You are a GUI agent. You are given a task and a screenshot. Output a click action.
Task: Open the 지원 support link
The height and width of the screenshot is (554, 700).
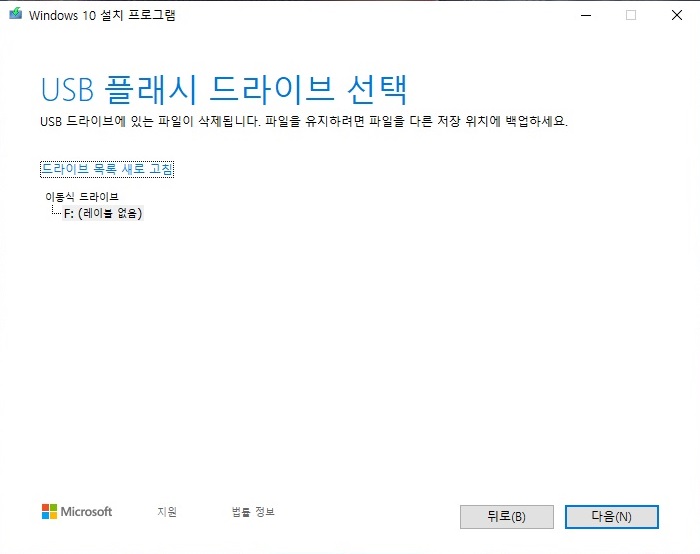pyautogui.click(x=167, y=512)
